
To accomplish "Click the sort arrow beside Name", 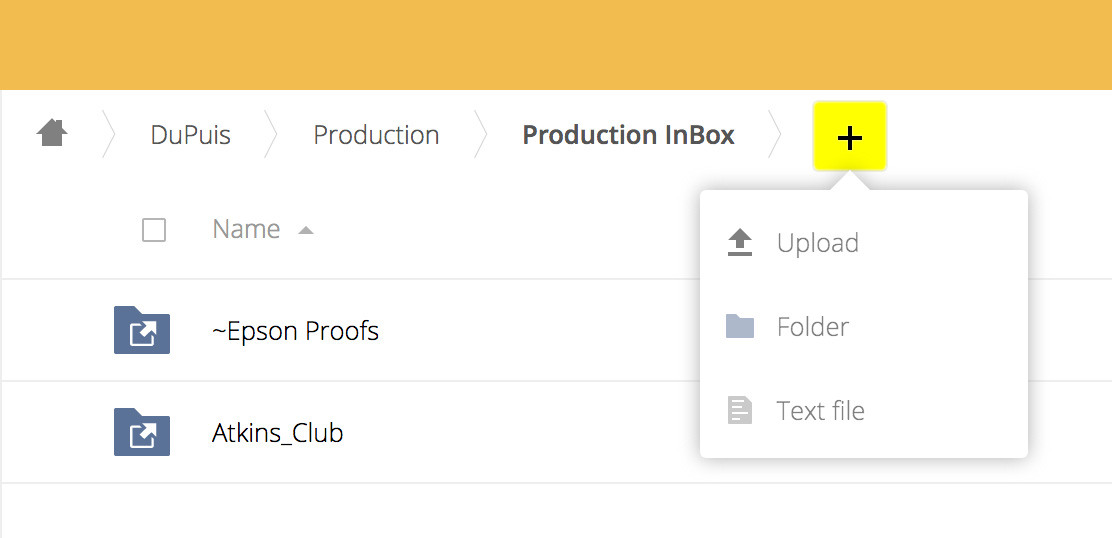I will tap(306, 230).
